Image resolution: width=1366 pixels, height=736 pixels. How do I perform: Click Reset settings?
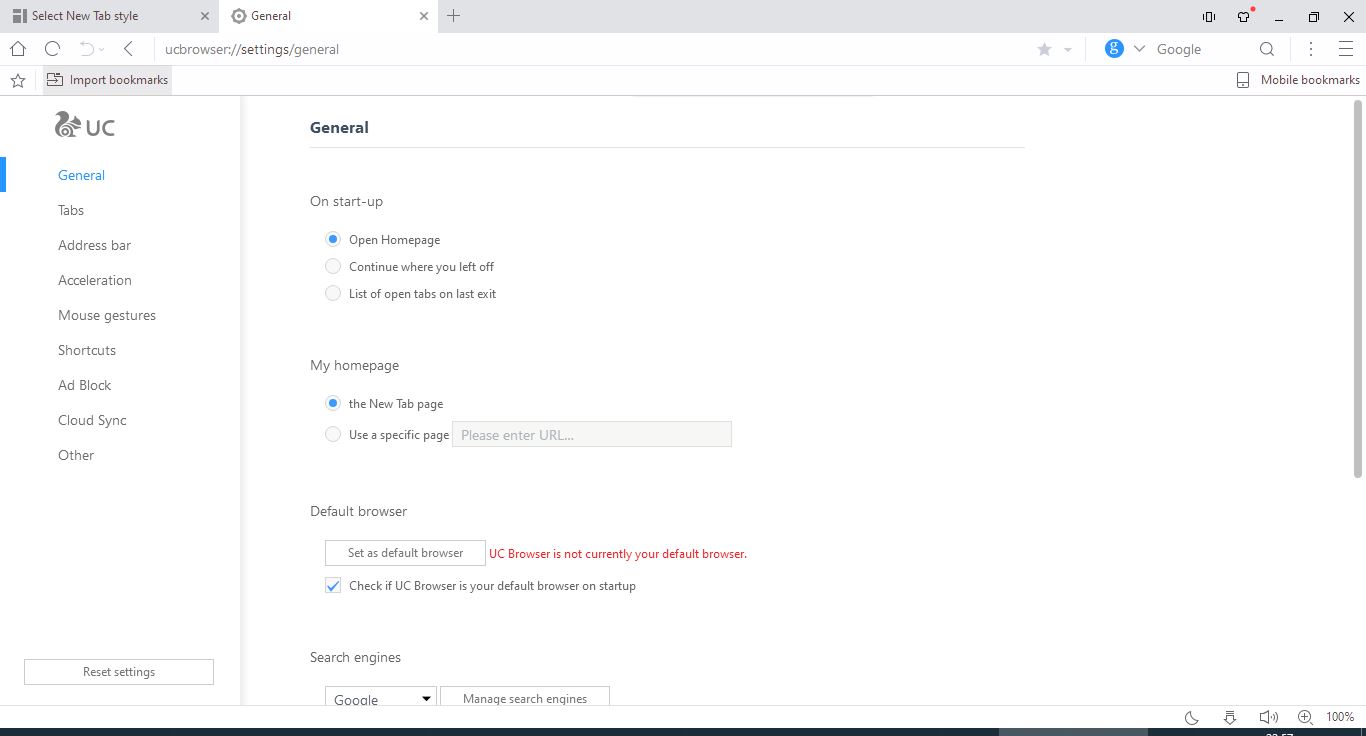coord(119,672)
